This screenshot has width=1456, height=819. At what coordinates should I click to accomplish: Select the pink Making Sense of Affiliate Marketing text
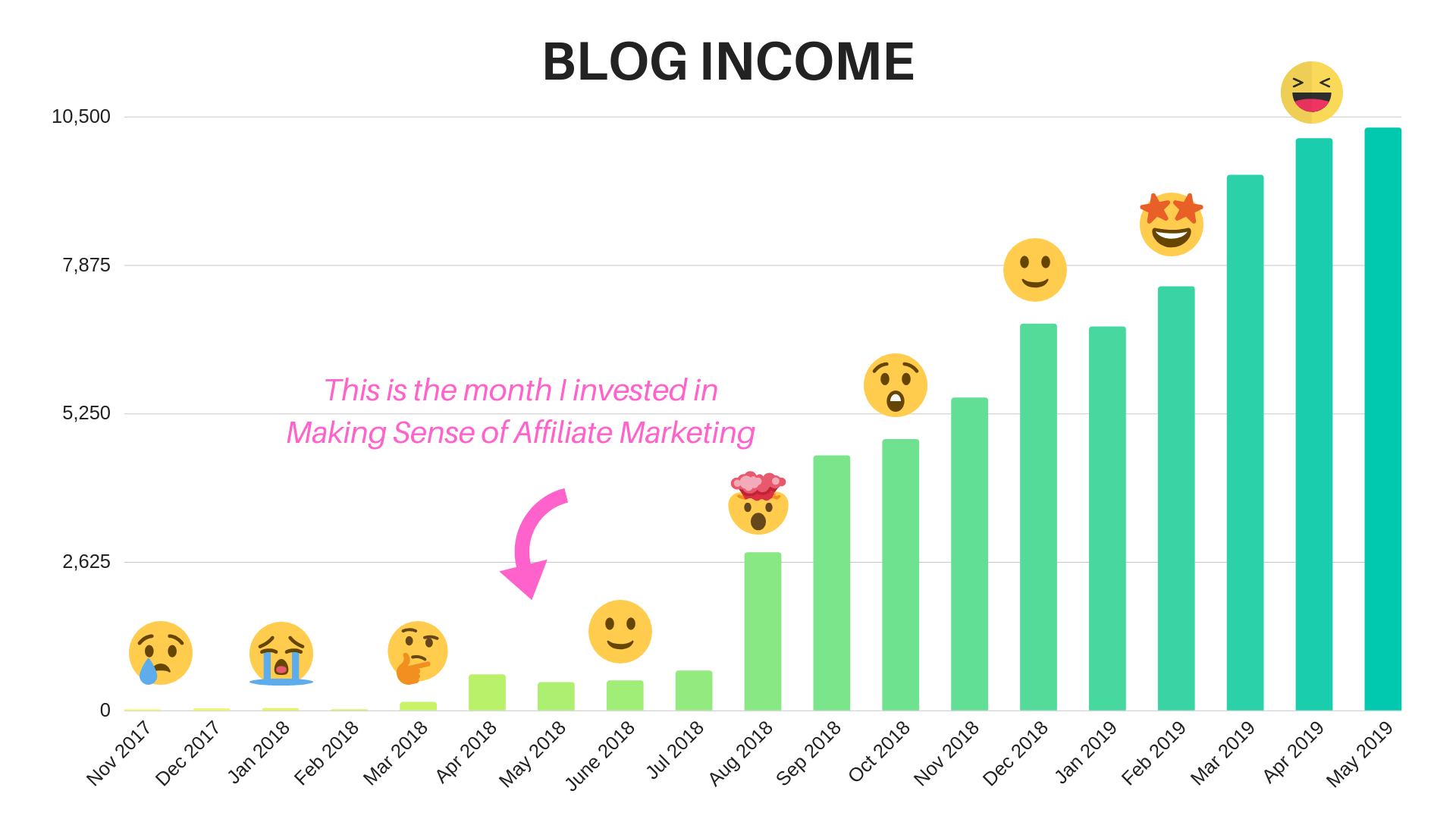click(521, 433)
